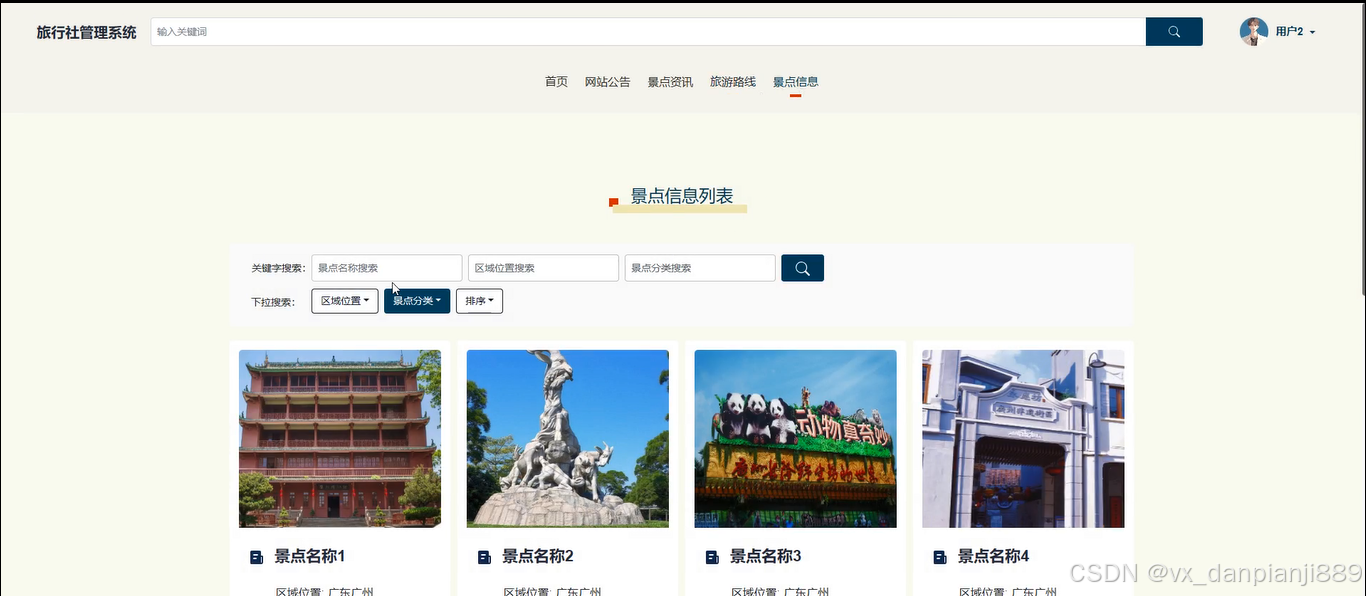This screenshot has height=596, width=1366.
Task: Go to the 首页 nav item
Action: click(x=556, y=82)
